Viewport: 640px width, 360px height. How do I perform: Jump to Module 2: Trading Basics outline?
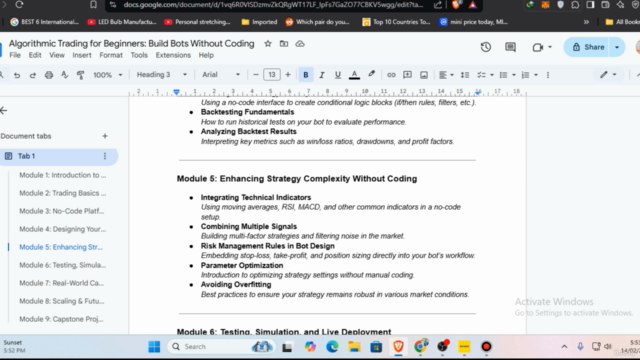tap(62, 193)
